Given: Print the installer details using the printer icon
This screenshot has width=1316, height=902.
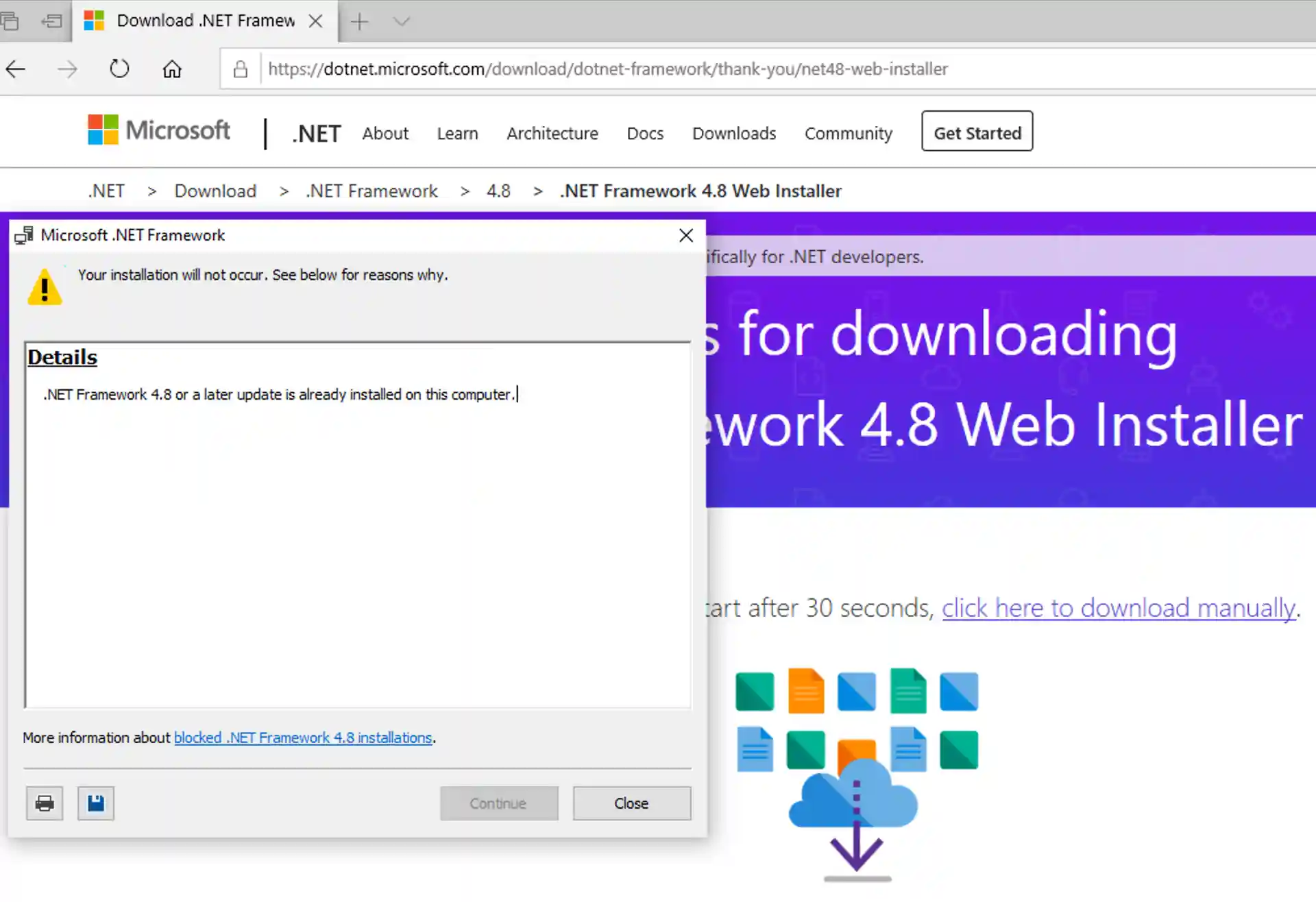Looking at the screenshot, I should (x=44, y=803).
